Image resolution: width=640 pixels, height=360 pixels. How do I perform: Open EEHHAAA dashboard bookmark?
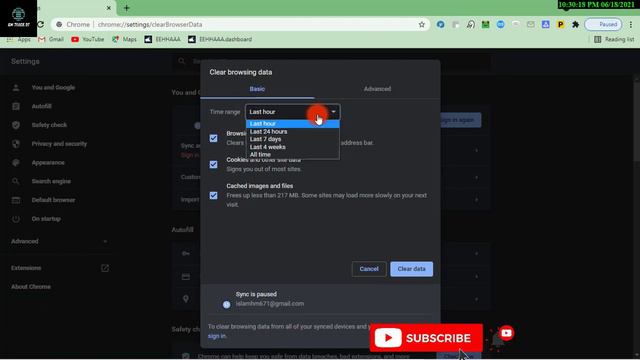tap(220, 40)
